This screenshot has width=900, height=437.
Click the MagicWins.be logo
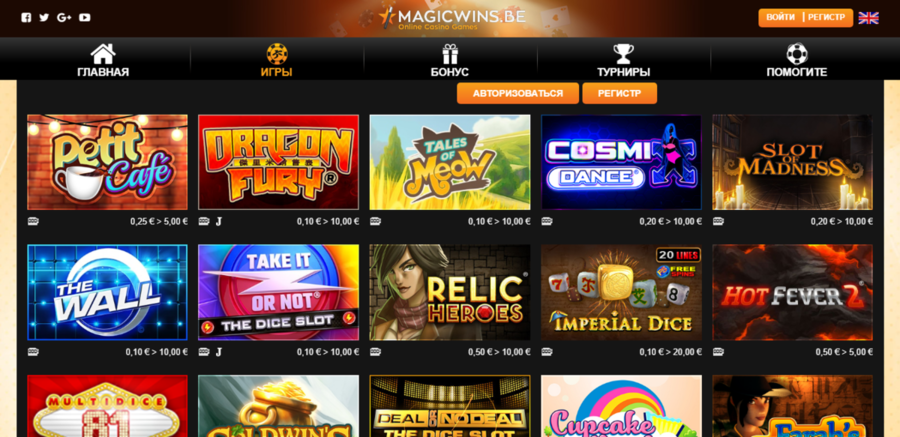[452, 18]
